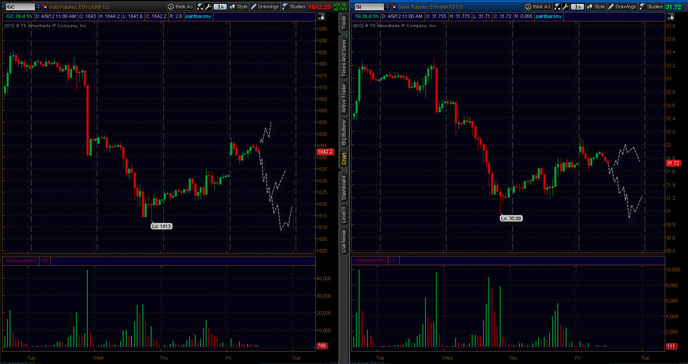
Task: Change the 1h timeframe on Gold chart
Action: (220, 7)
